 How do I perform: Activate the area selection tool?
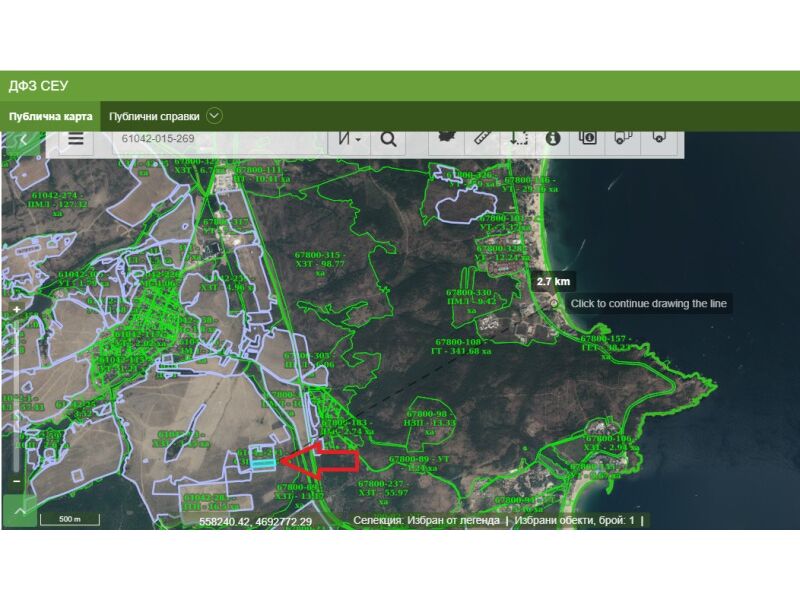tap(518, 138)
